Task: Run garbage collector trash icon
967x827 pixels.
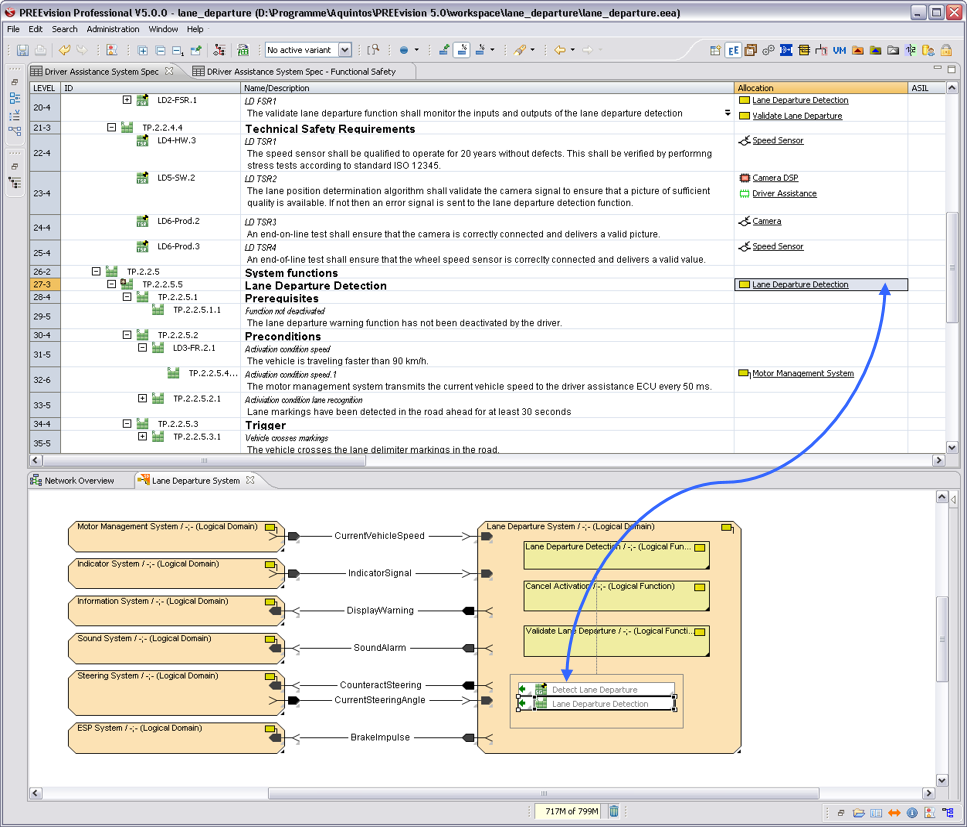Action: pos(614,811)
